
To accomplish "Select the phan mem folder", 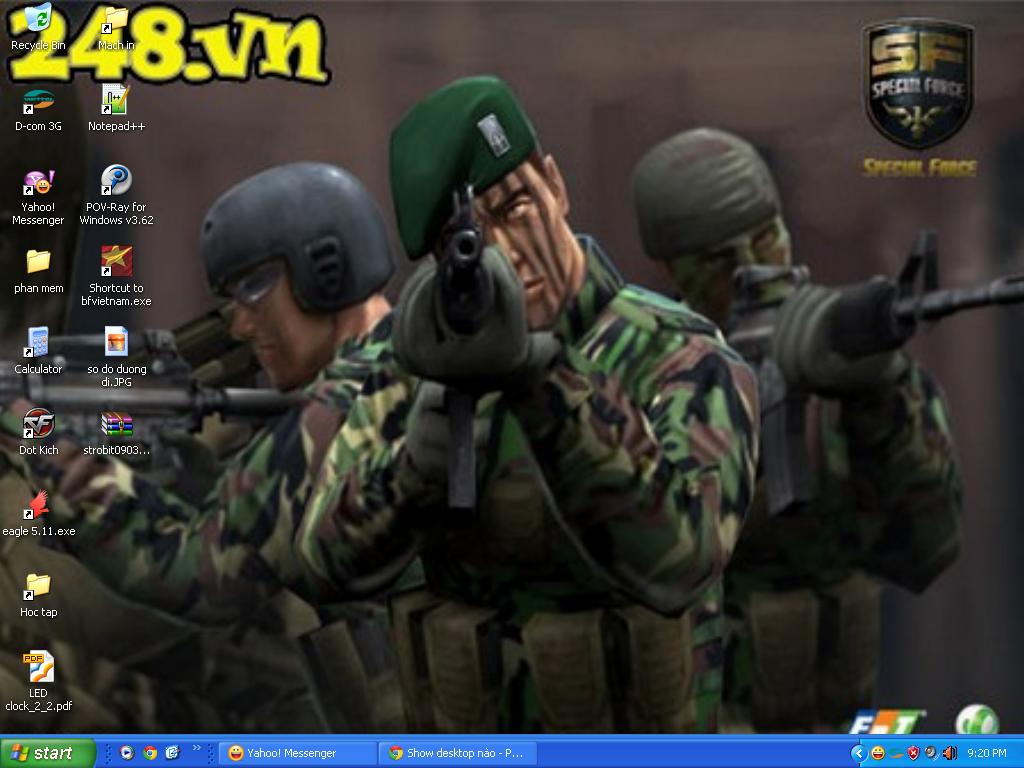I will coord(39,271).
